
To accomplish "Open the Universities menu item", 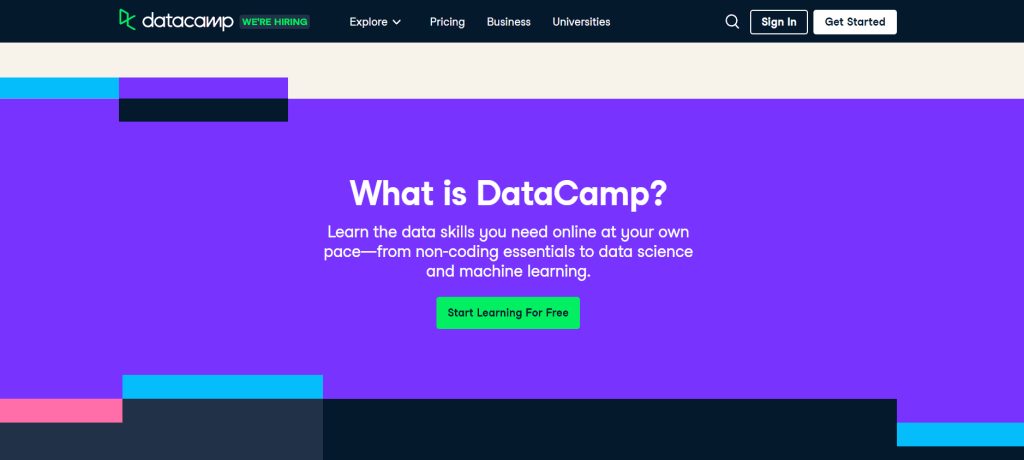I will coord(581,22).
